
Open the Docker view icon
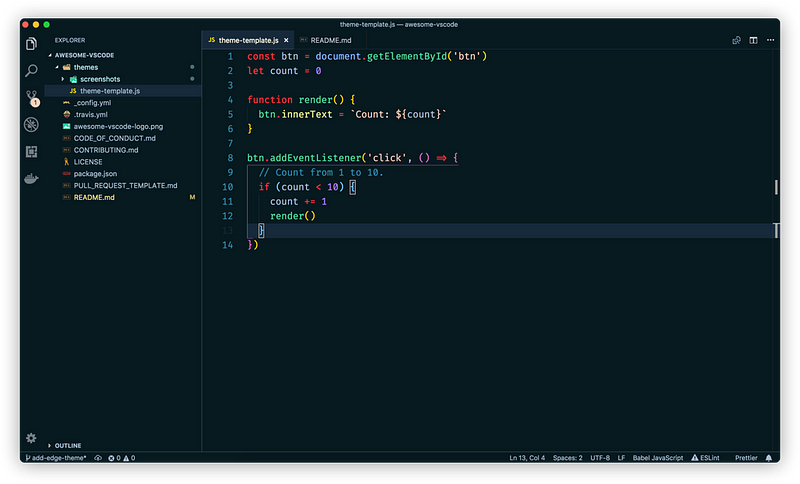pos(31,179)
